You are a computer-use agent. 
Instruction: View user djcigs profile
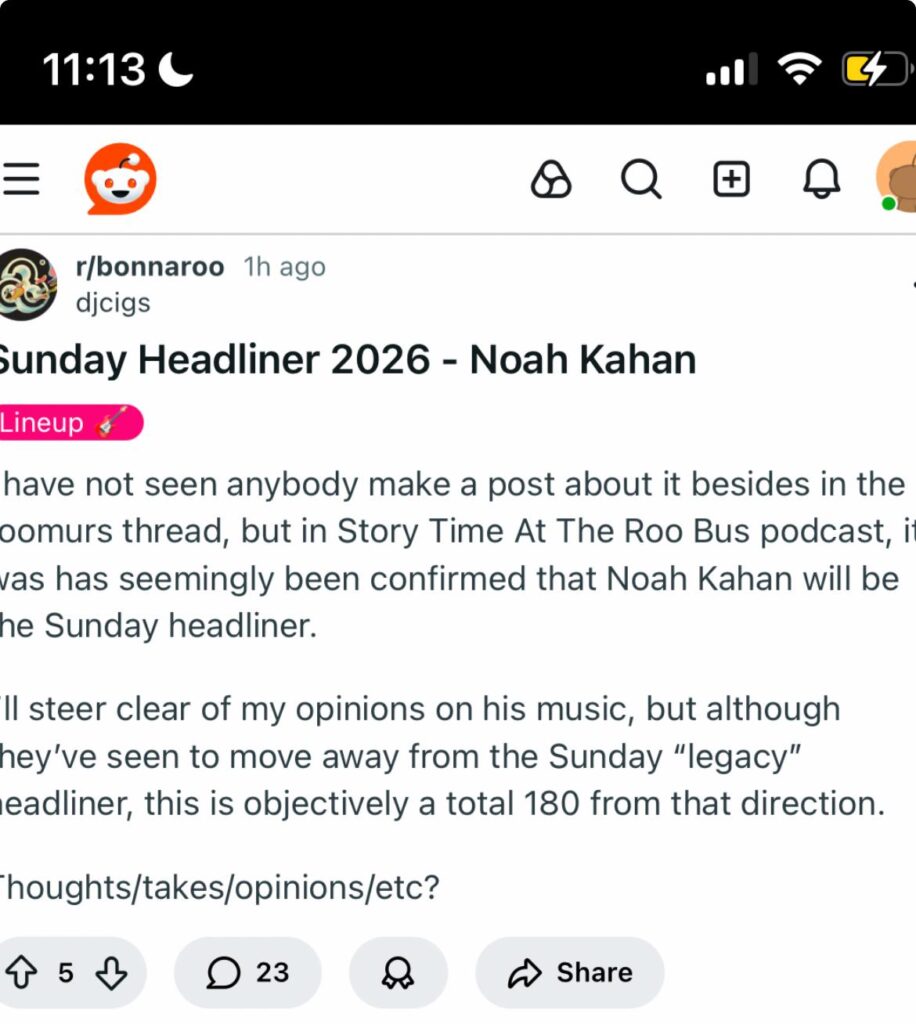pyautogui.click(x=113, y=301)
